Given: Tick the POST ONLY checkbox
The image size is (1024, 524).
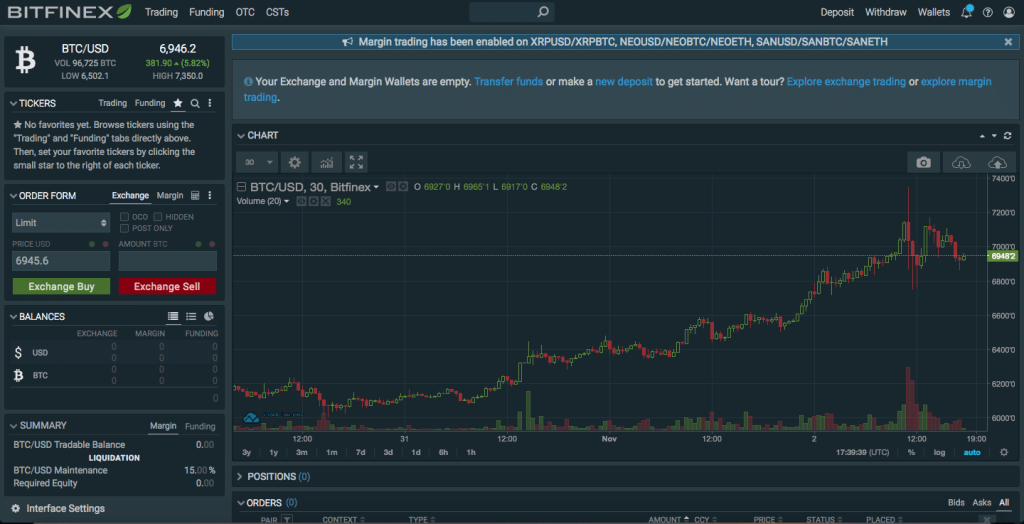Looking at the screenshot, I should (124, 228).
